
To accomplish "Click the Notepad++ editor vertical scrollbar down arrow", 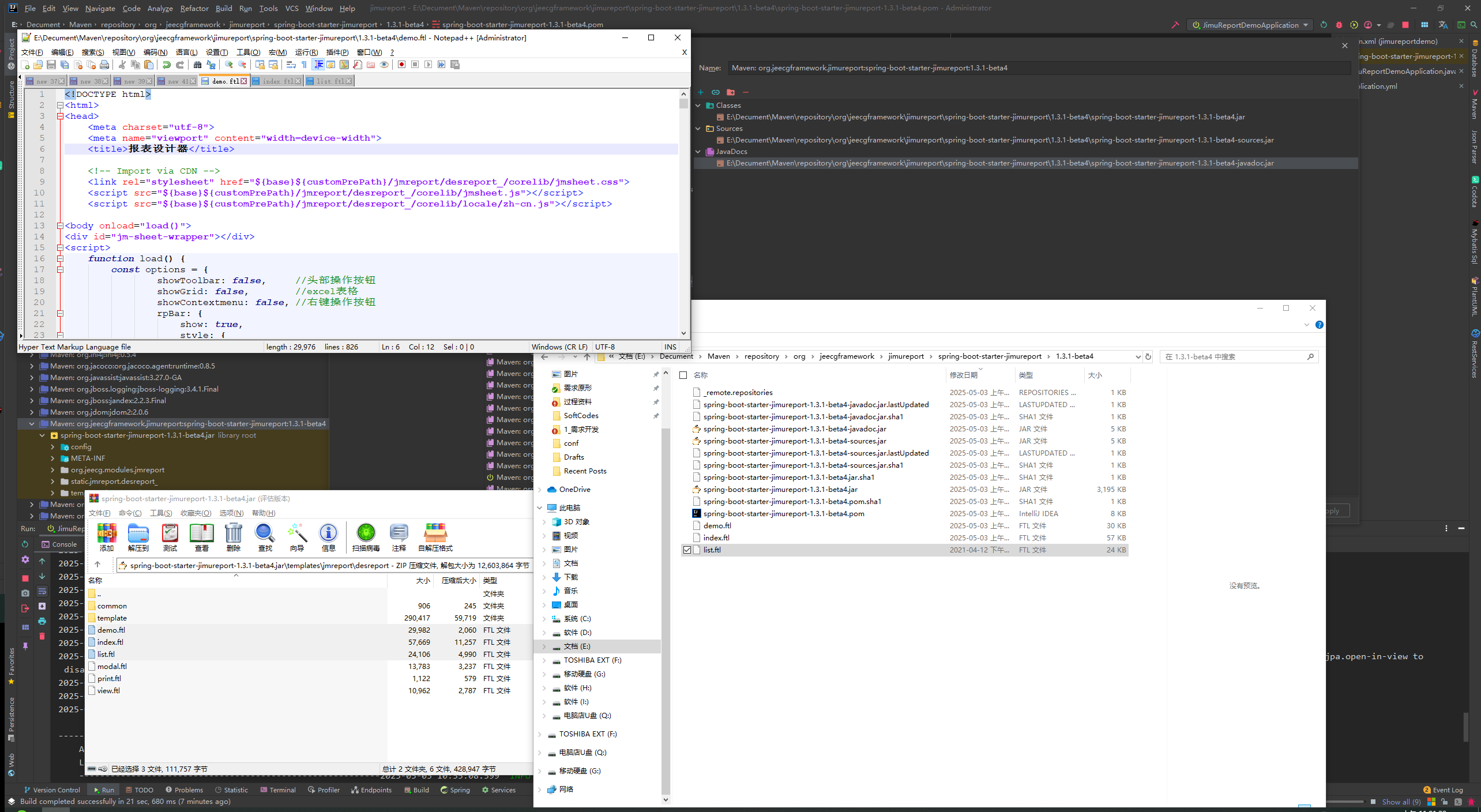I will click(683, 333).
